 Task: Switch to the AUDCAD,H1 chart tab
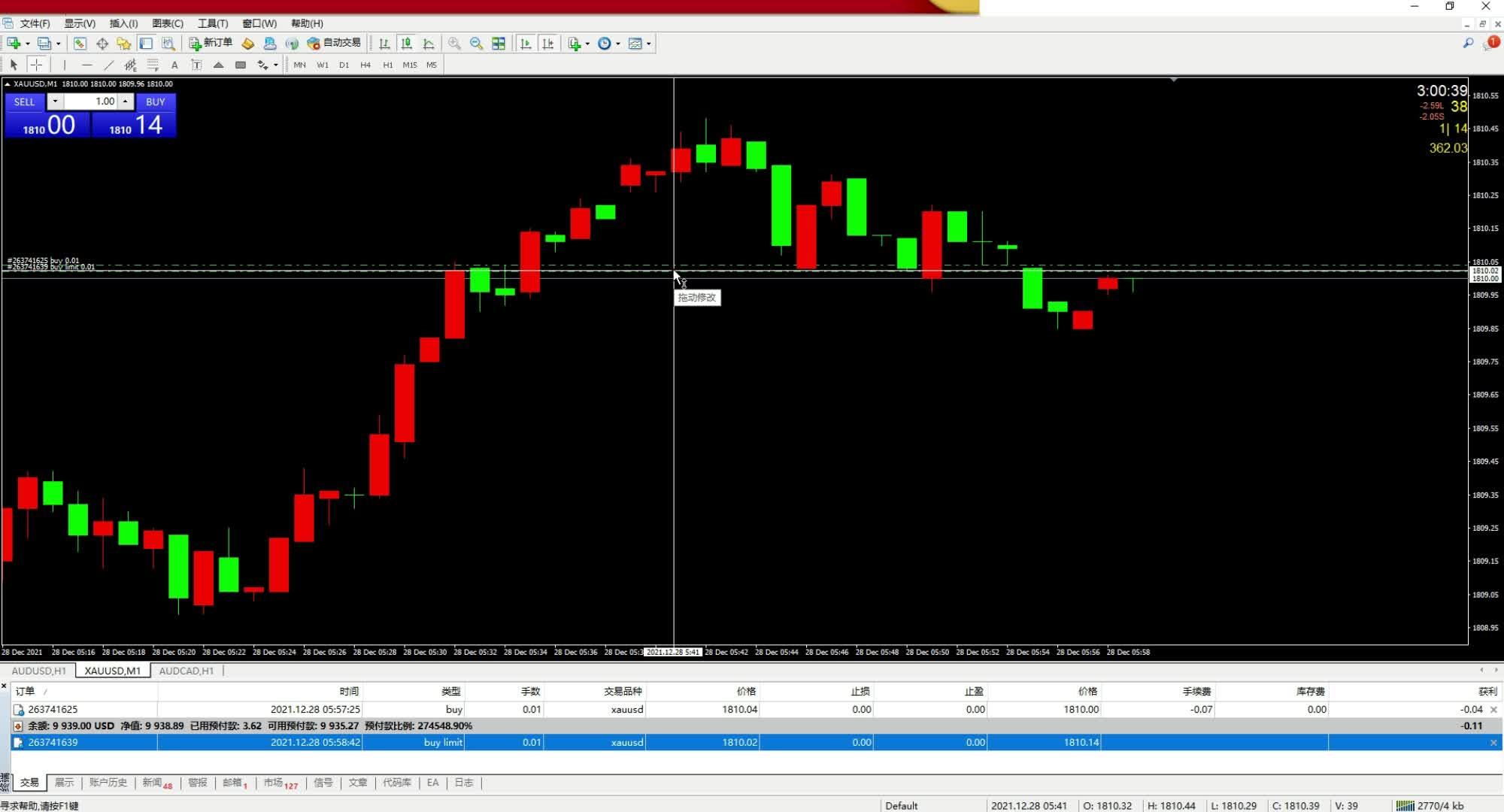point(186,671)
